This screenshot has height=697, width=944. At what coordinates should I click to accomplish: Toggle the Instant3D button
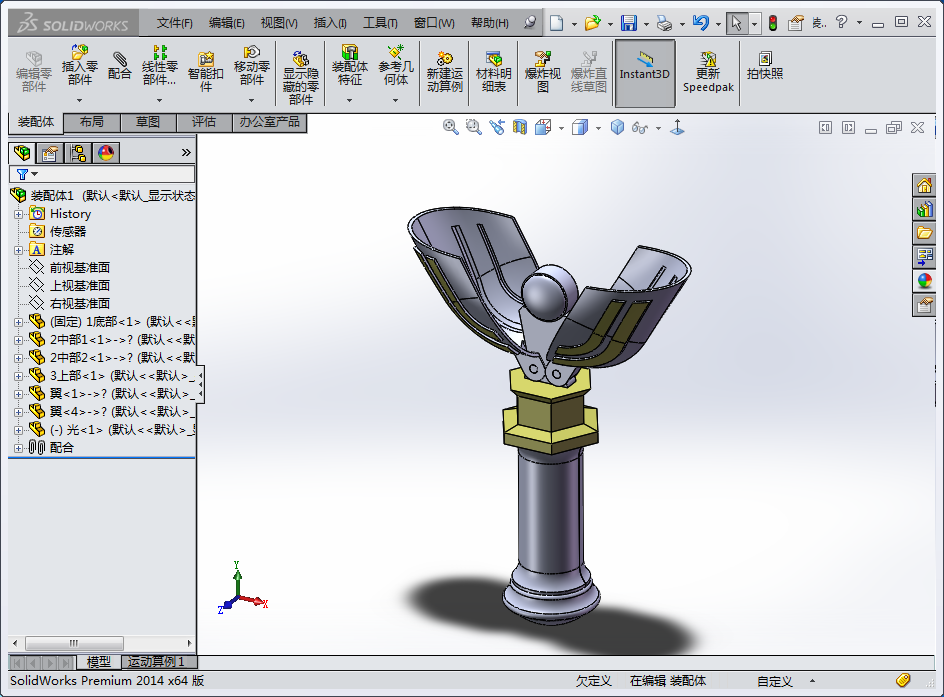point(644,72)
